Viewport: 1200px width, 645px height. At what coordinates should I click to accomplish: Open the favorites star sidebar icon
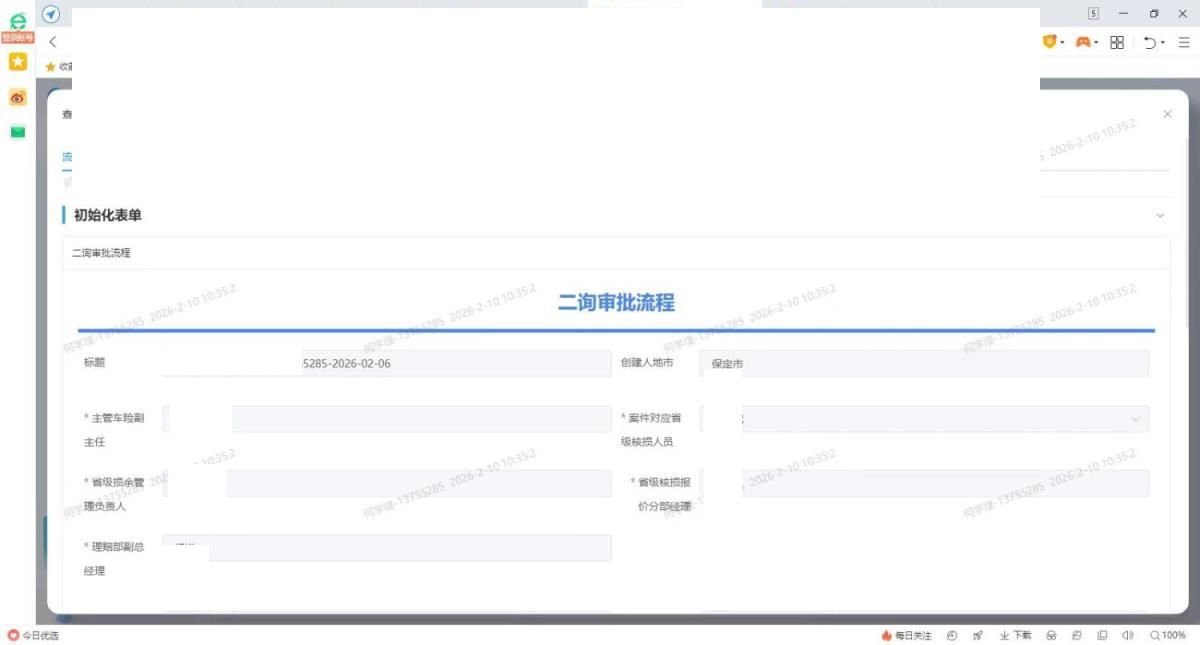pos(17,62)
